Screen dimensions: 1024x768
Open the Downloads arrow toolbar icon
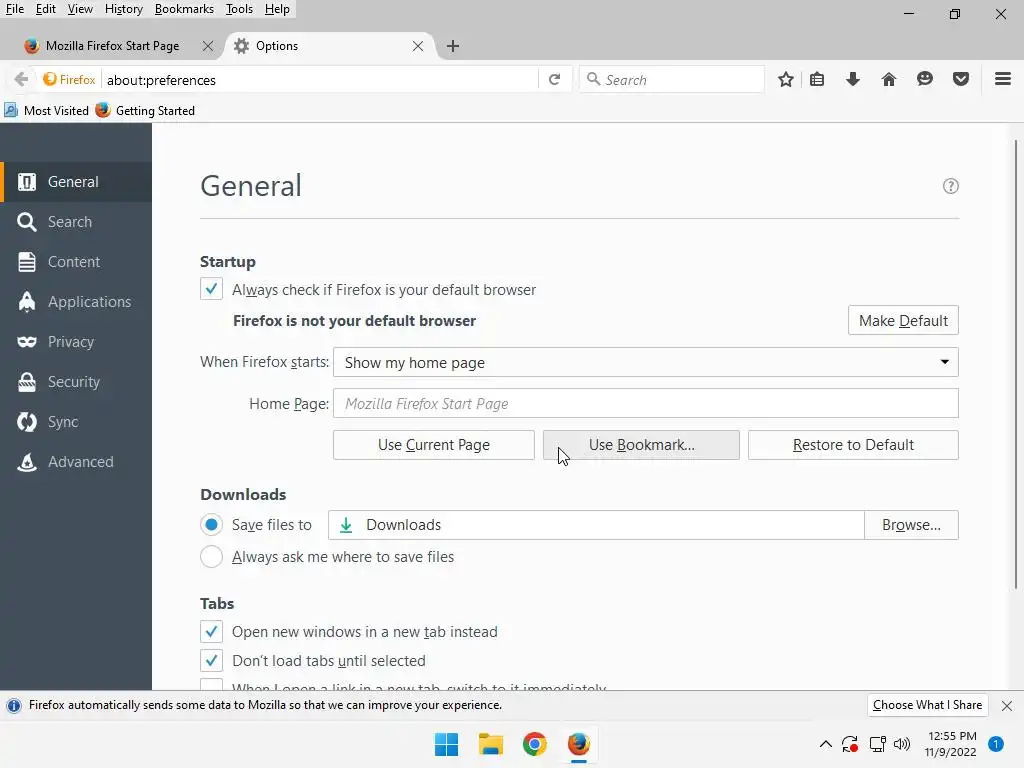(853, 80)
